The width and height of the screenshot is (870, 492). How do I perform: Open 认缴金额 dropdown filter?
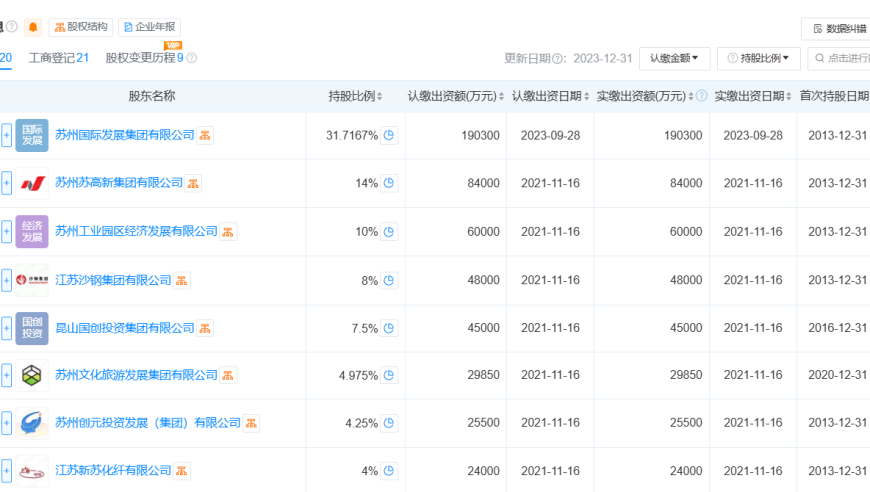[x=674, y=58]
